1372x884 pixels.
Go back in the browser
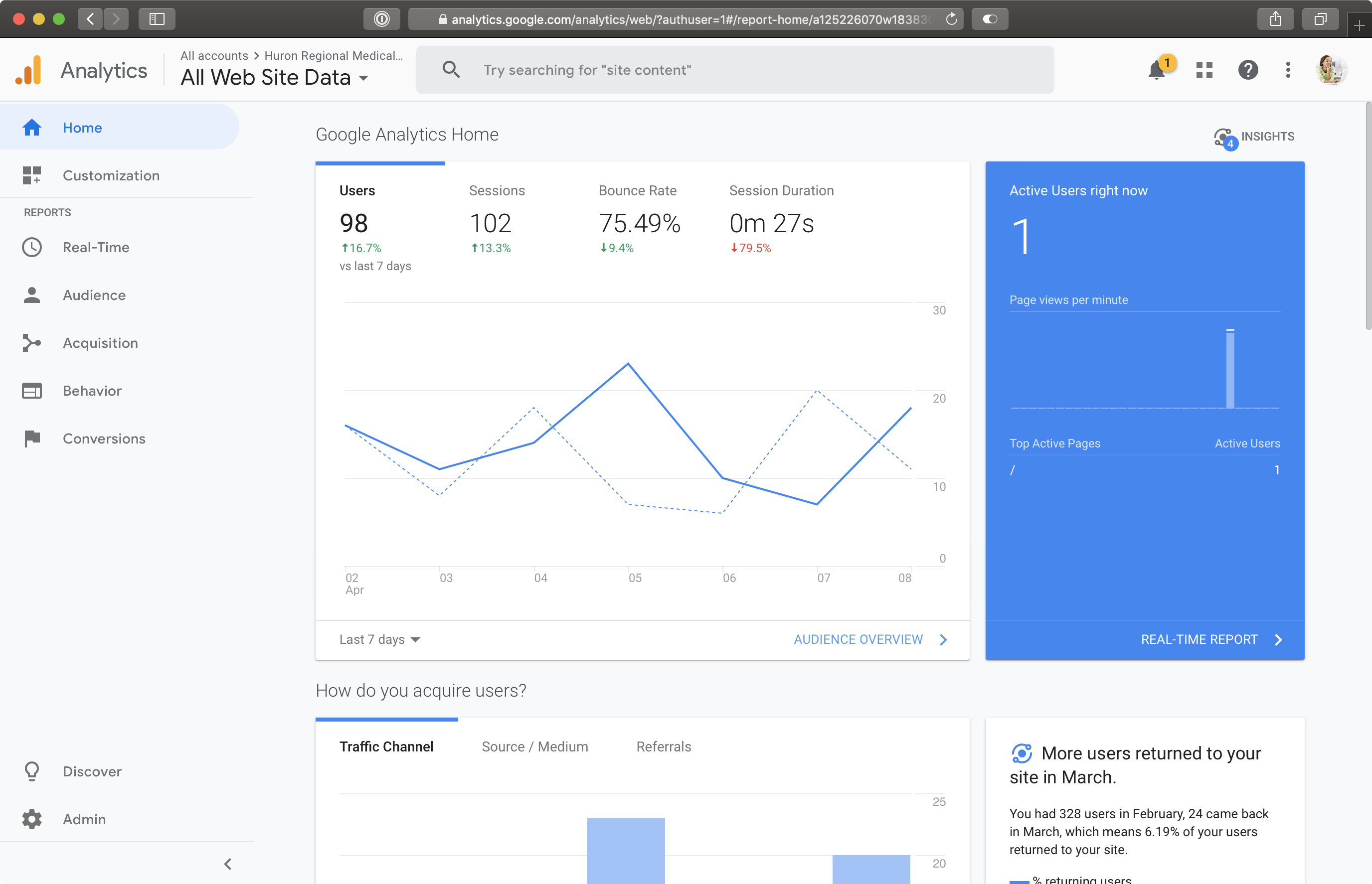pyautogui.click(x=90, y=19)
